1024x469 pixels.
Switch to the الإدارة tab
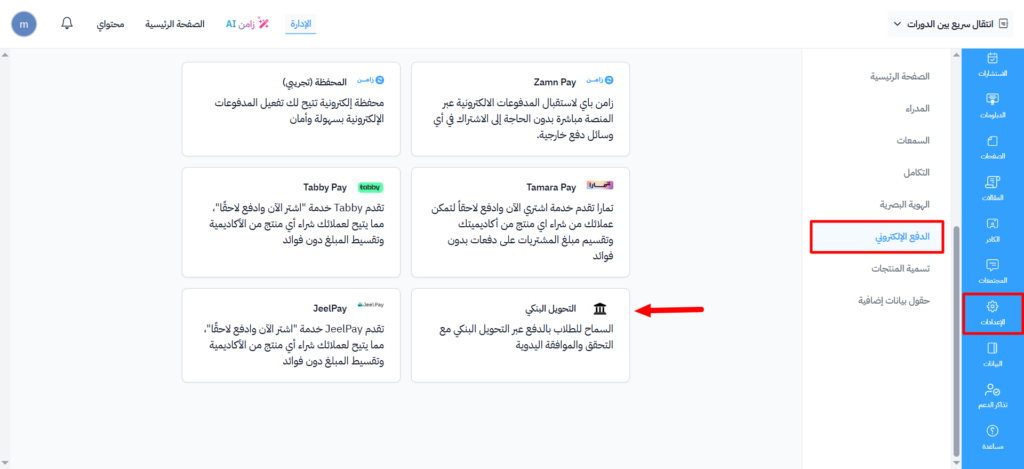301,23
